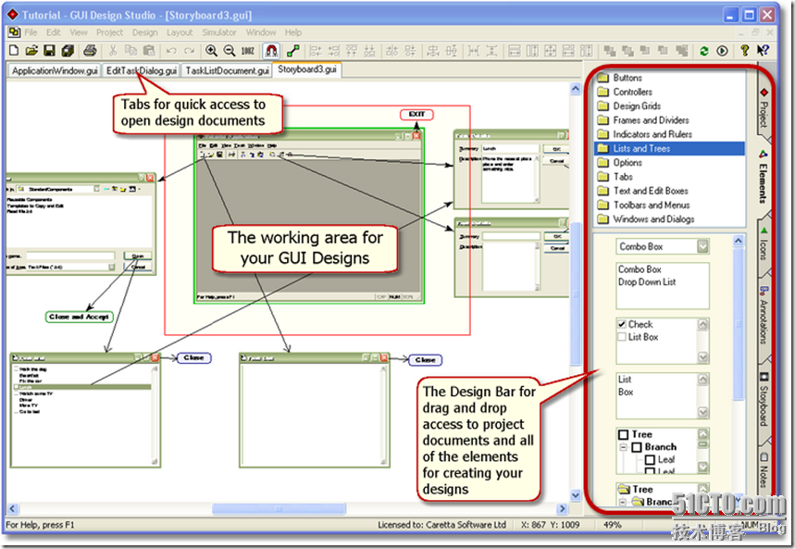Print the design using the printer icon
Image resolution: width=795 pixels, height=549 pixels.
tap(90, 50)
